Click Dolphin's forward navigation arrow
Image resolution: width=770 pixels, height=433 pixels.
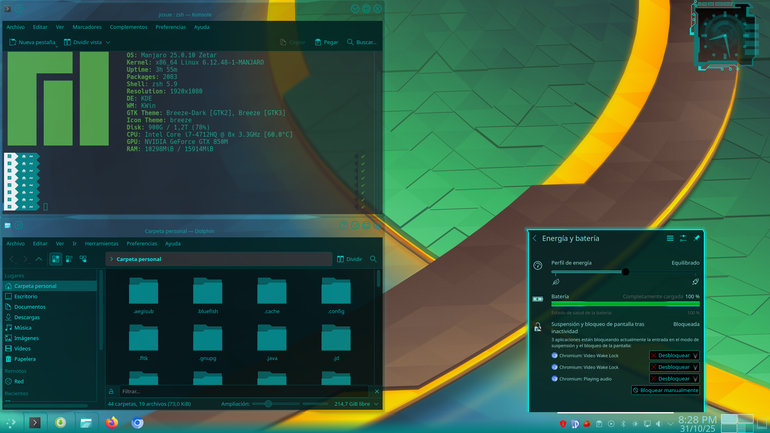26,259
